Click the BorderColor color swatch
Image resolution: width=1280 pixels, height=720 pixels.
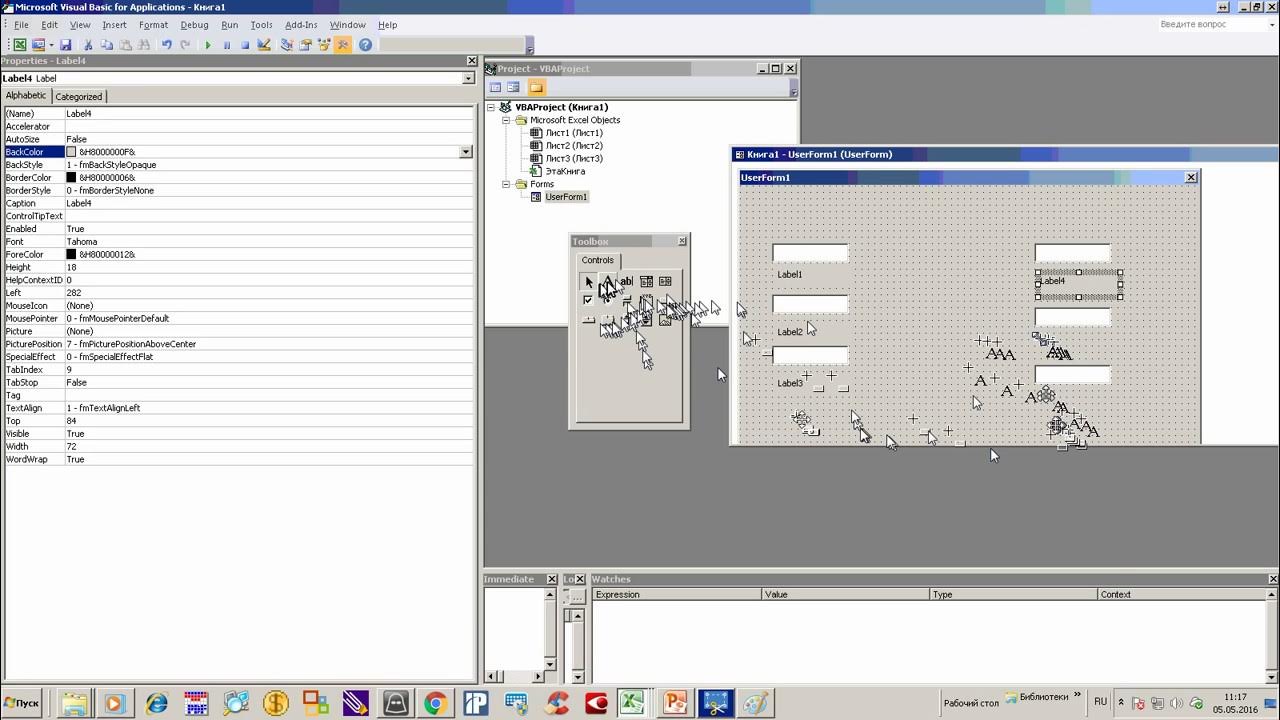(71, 178)
